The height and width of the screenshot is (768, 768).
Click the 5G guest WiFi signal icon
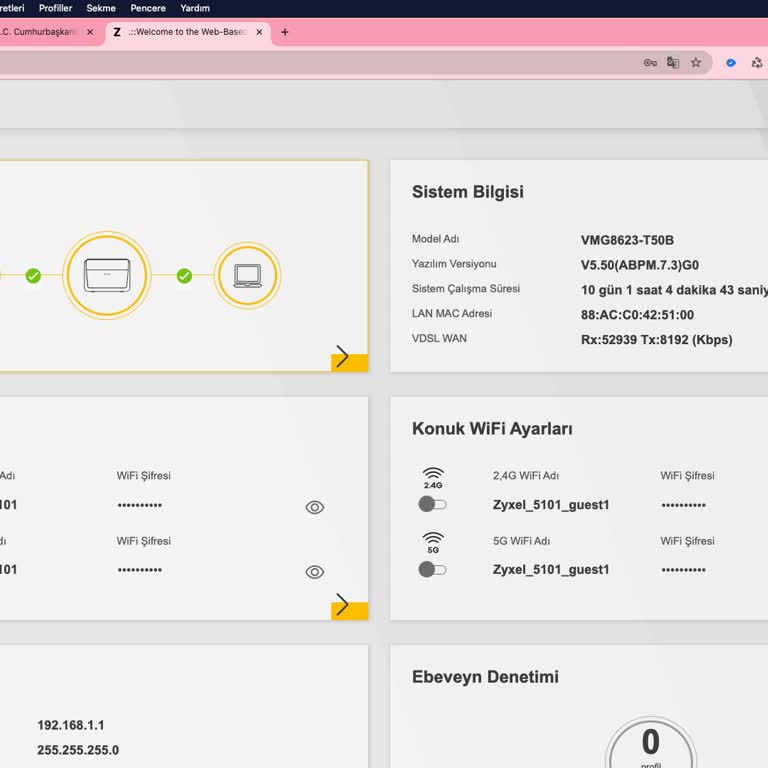[x=433, y=543]
